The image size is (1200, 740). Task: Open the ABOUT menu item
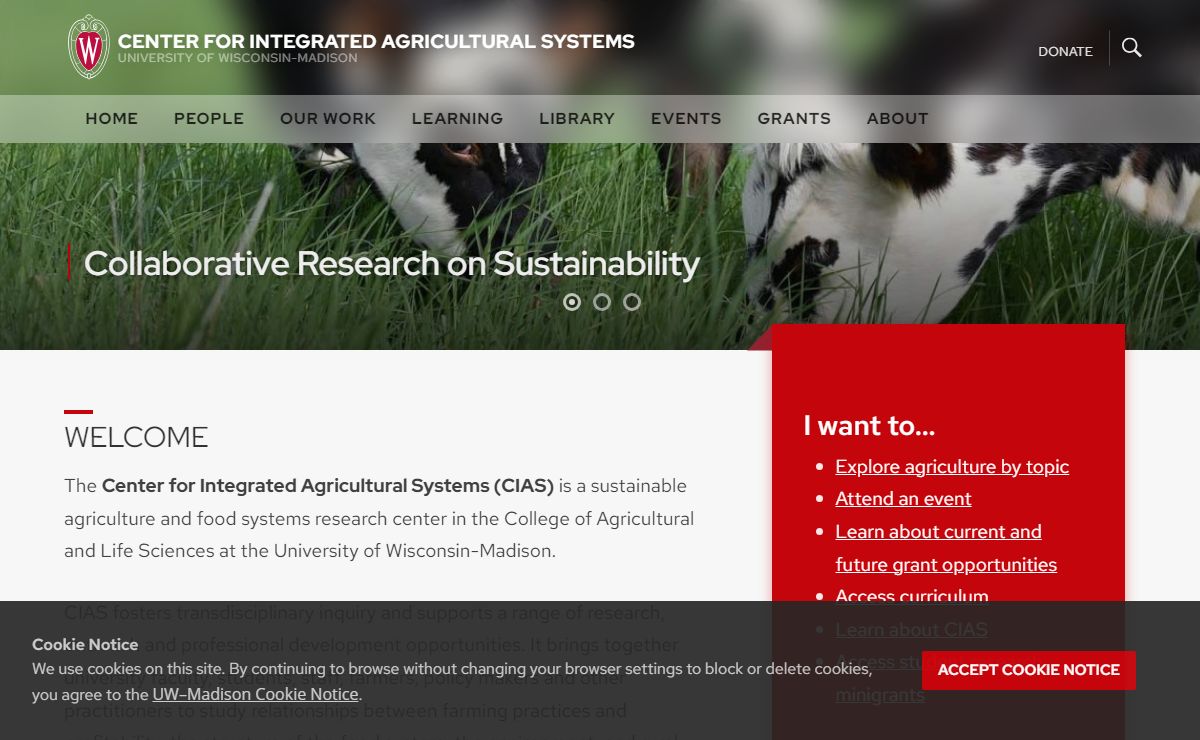tap(898, 118)
